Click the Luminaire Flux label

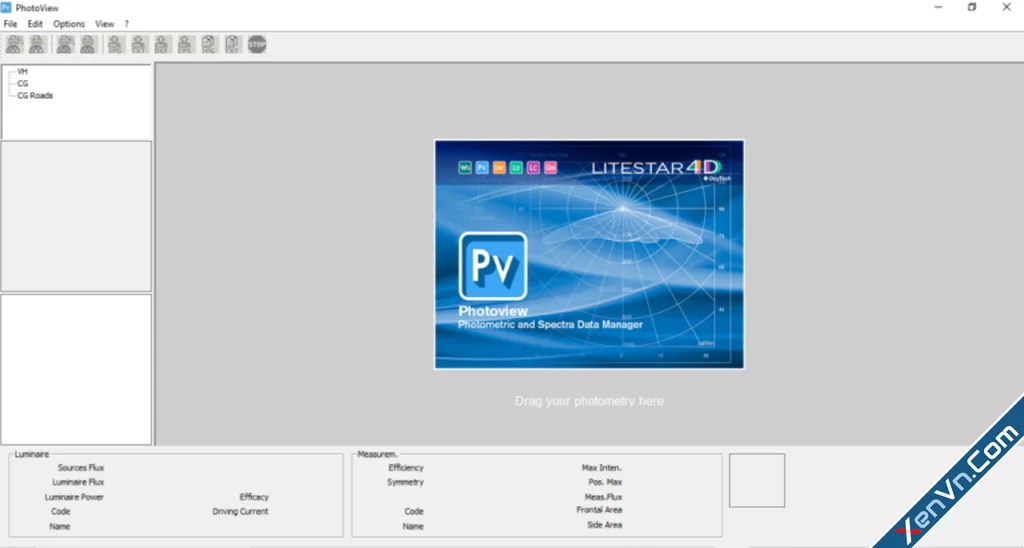coord(78,482)
